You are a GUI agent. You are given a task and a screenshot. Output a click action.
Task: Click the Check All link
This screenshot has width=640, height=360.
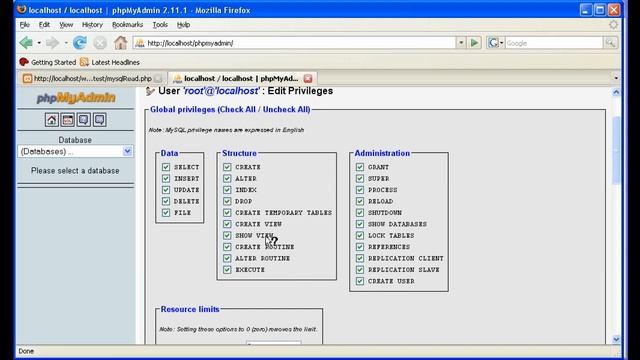tap(237, 109)
